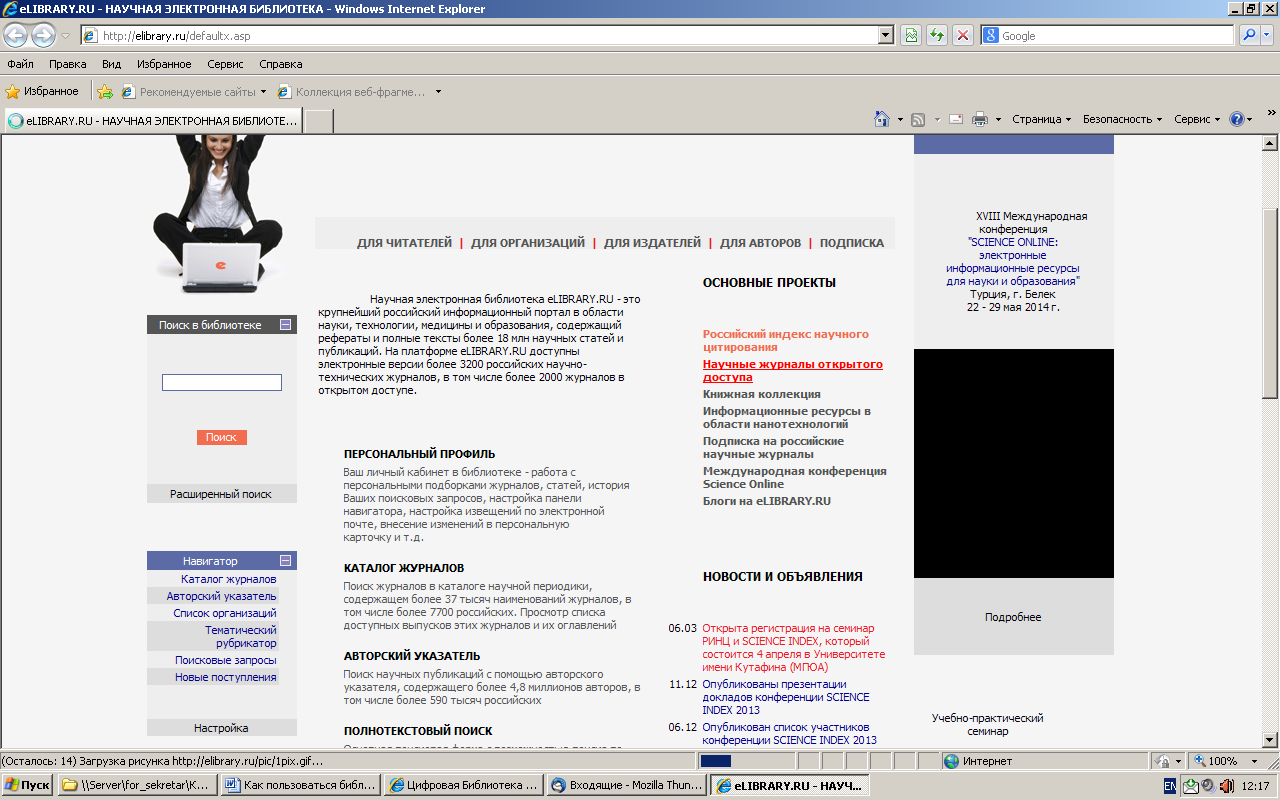Click the RSS feeds icon in command bar

pos(918,119)
